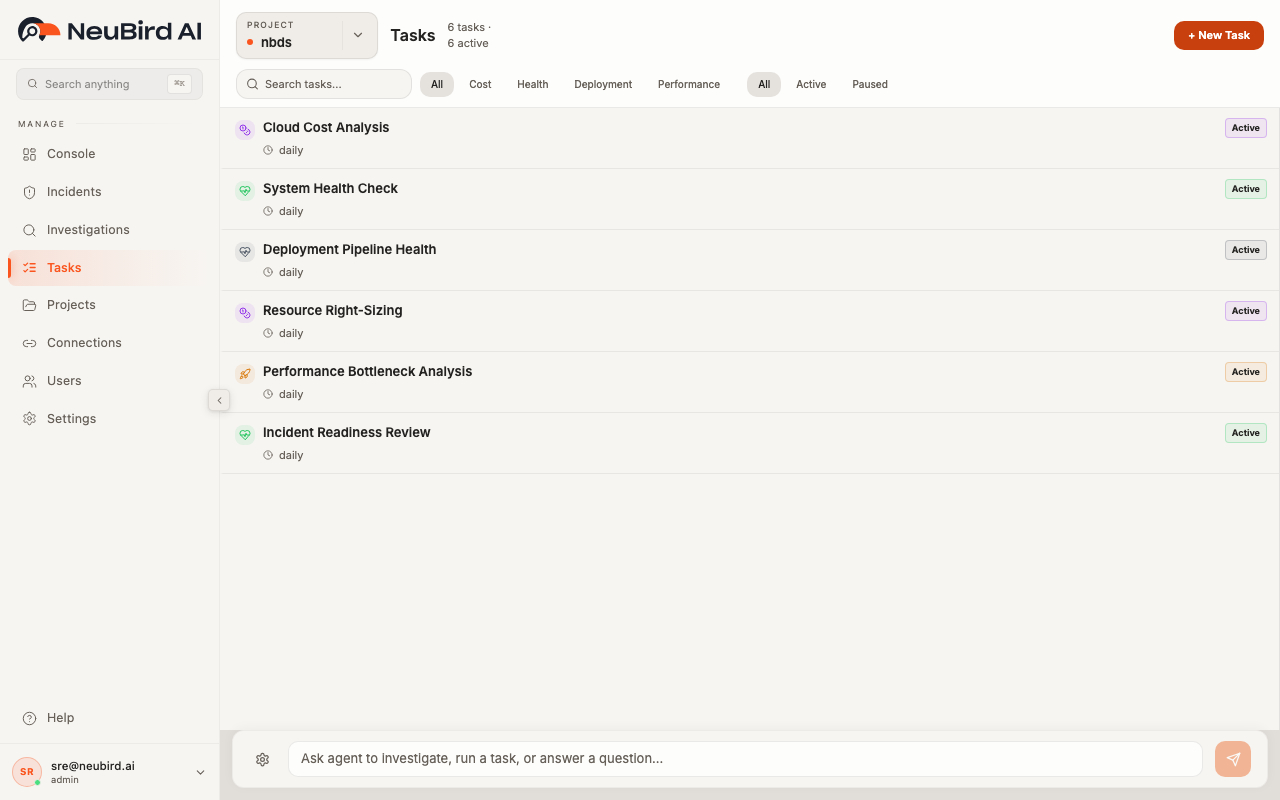Open Users from the sidebar icon

tap(30, 380)
